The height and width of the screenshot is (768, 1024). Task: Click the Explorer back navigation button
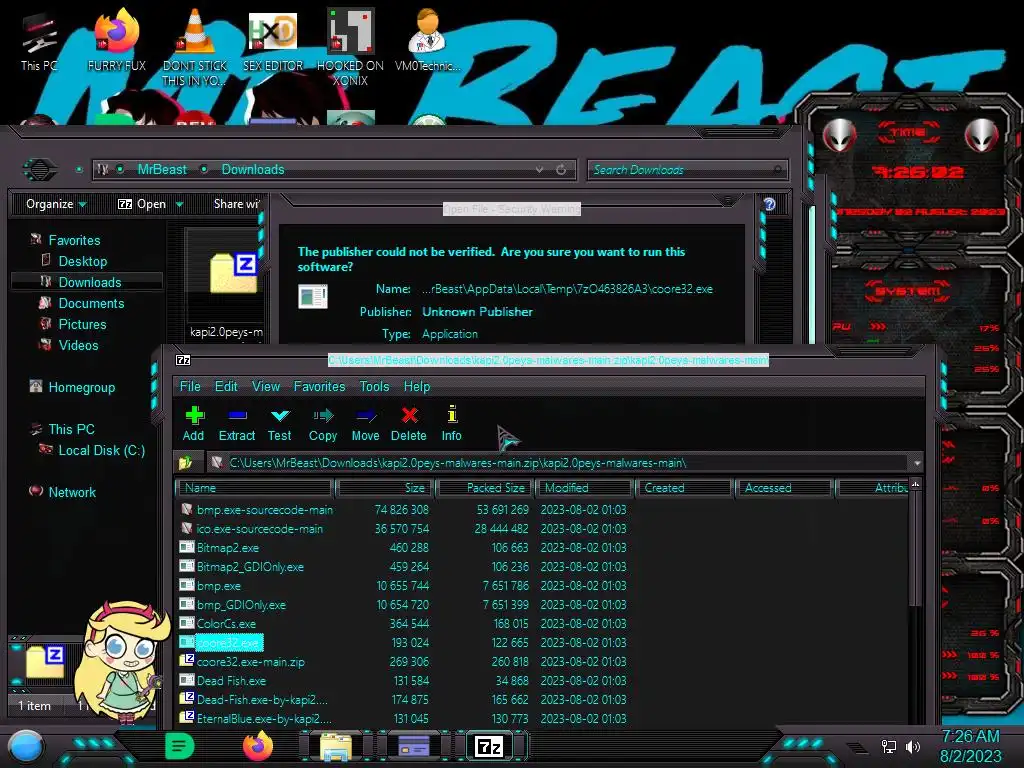pyautogui.click(x=40, y=170)
